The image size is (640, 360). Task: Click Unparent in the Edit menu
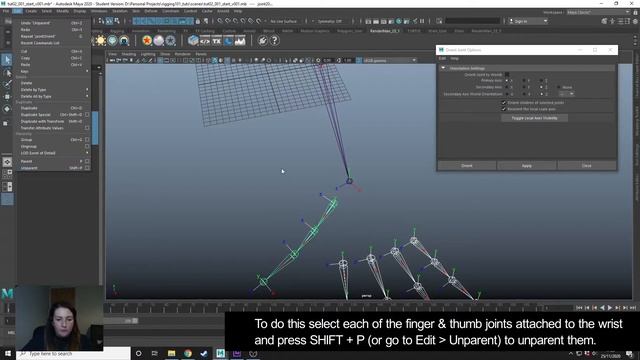(29, 168)
